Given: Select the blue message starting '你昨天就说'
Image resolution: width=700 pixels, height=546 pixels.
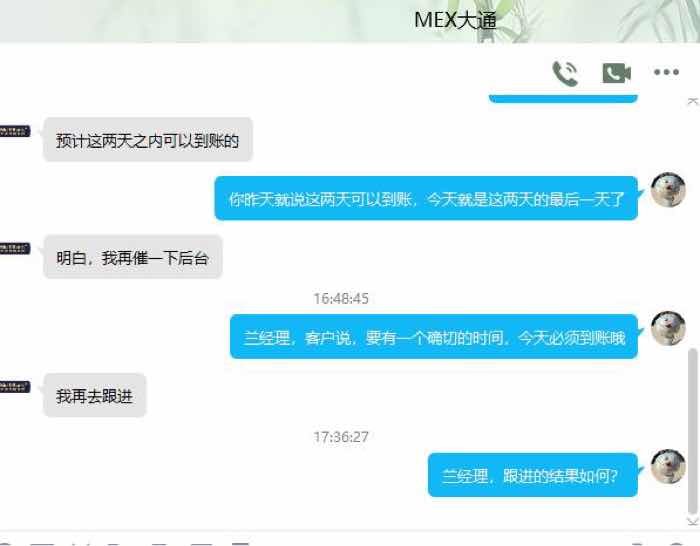Looking at the screenshot, I should click(x=426, y=198).
